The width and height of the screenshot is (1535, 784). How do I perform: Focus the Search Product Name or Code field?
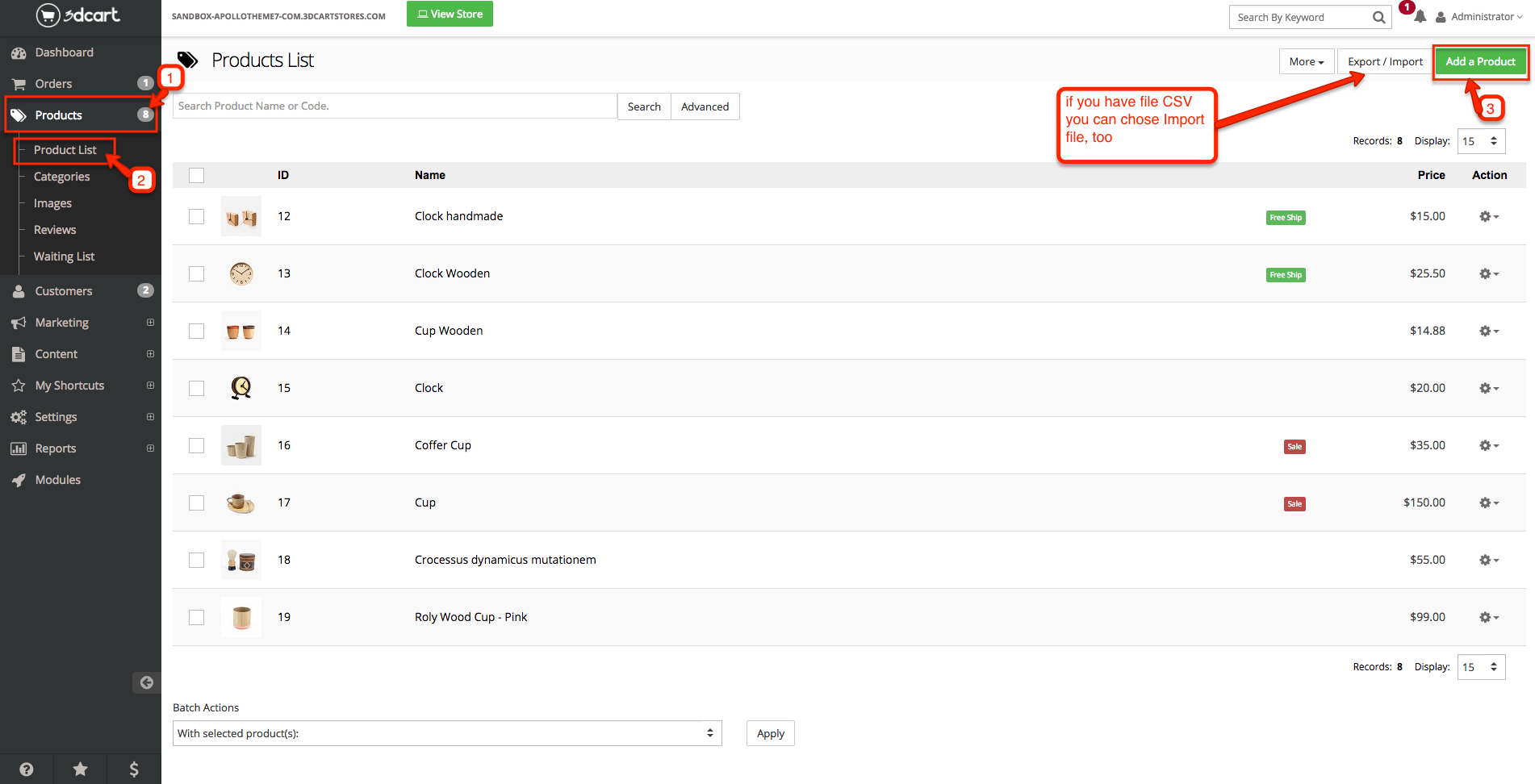tap(395, 106)
